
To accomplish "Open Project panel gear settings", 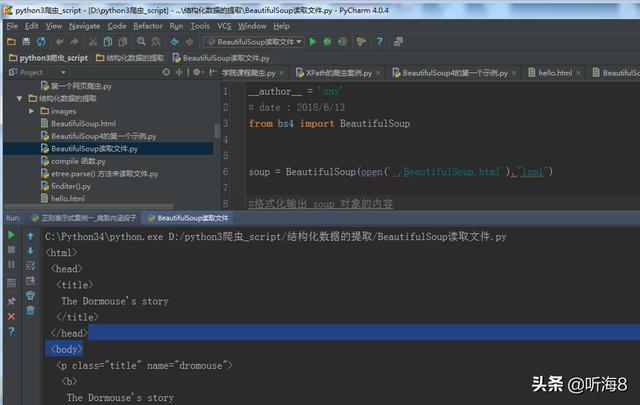I will [x=197, y=72].
